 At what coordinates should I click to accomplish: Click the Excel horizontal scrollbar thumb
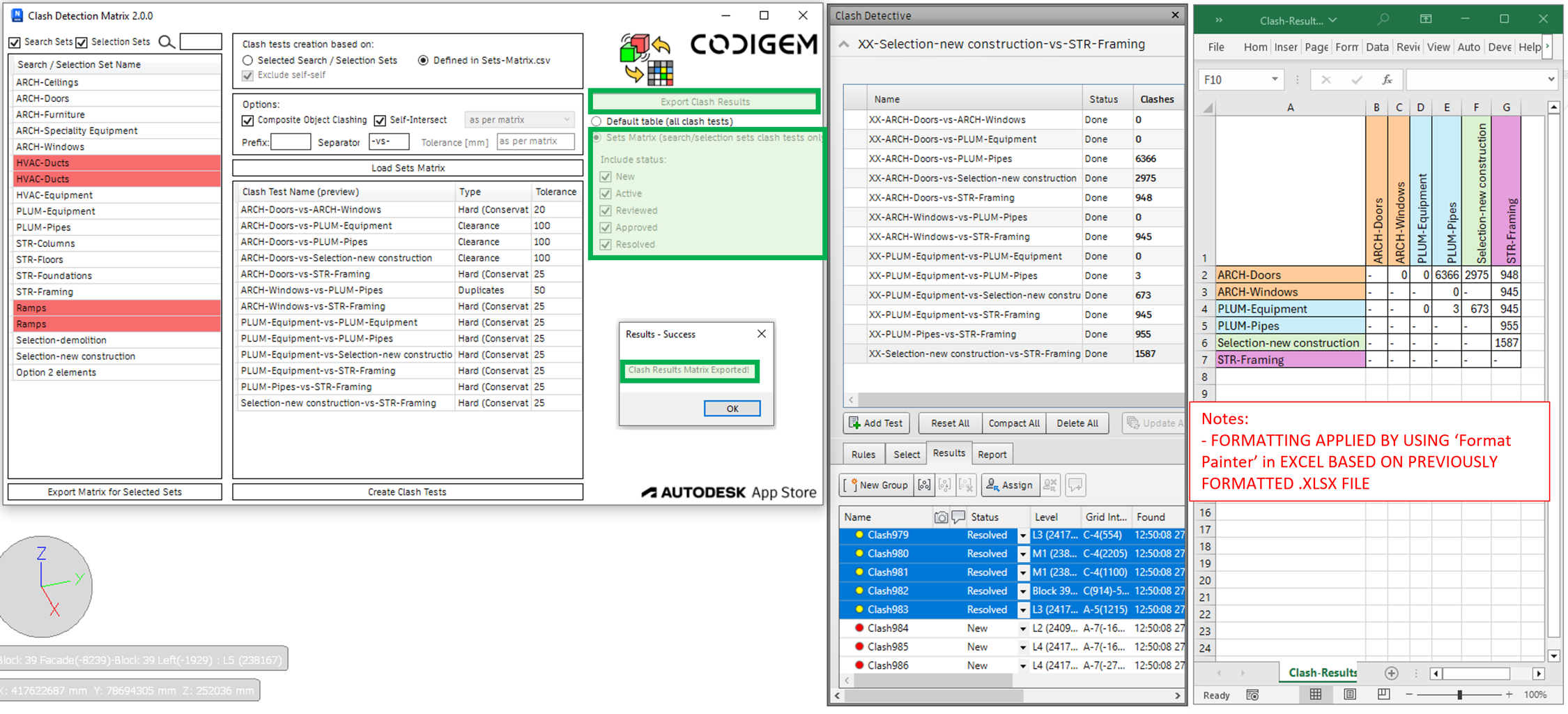[x=1477, y=674]
